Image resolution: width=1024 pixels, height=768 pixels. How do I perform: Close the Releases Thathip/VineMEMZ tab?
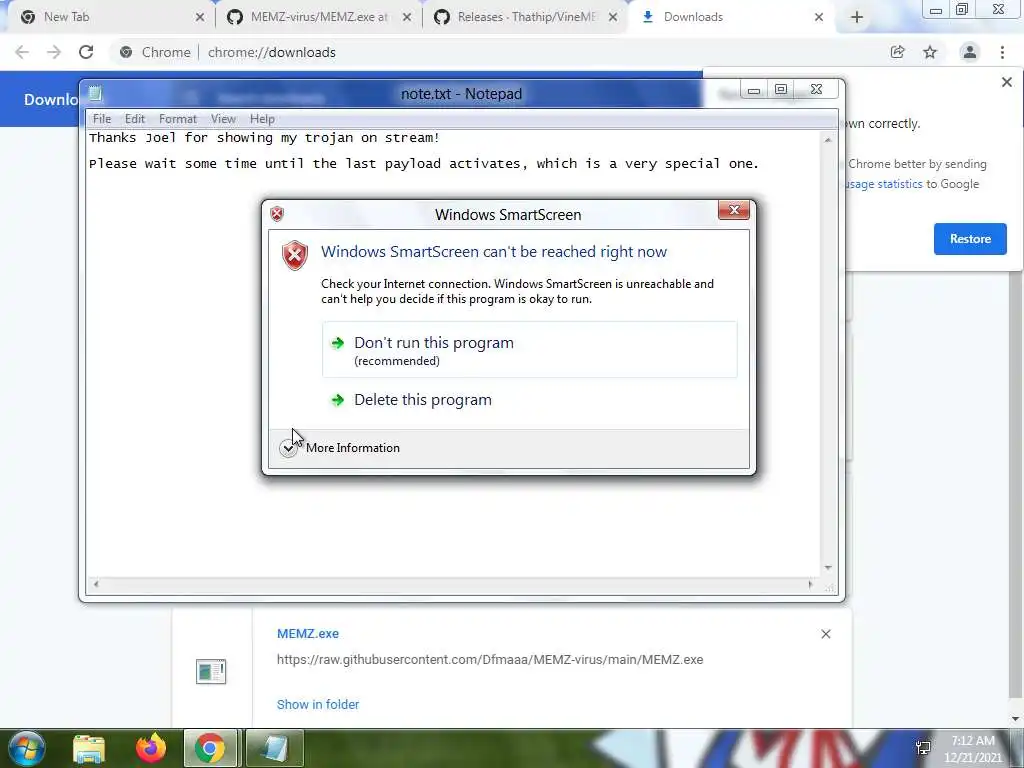click(x=613, y=18)
